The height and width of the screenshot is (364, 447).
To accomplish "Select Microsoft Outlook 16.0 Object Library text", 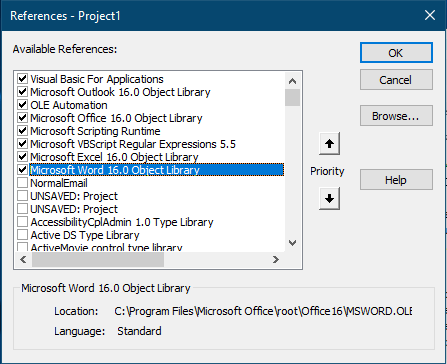I will point(120,92).
